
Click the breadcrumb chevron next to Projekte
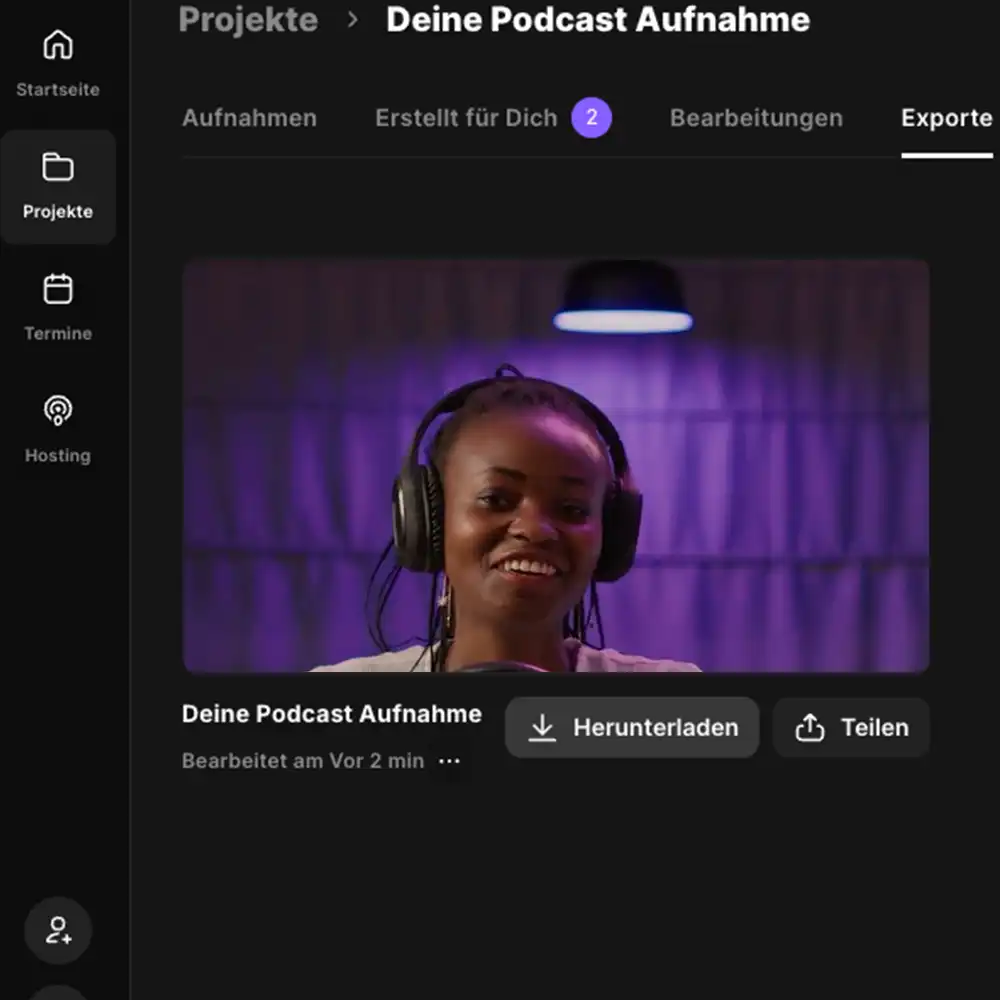click(x=351, y=20)
